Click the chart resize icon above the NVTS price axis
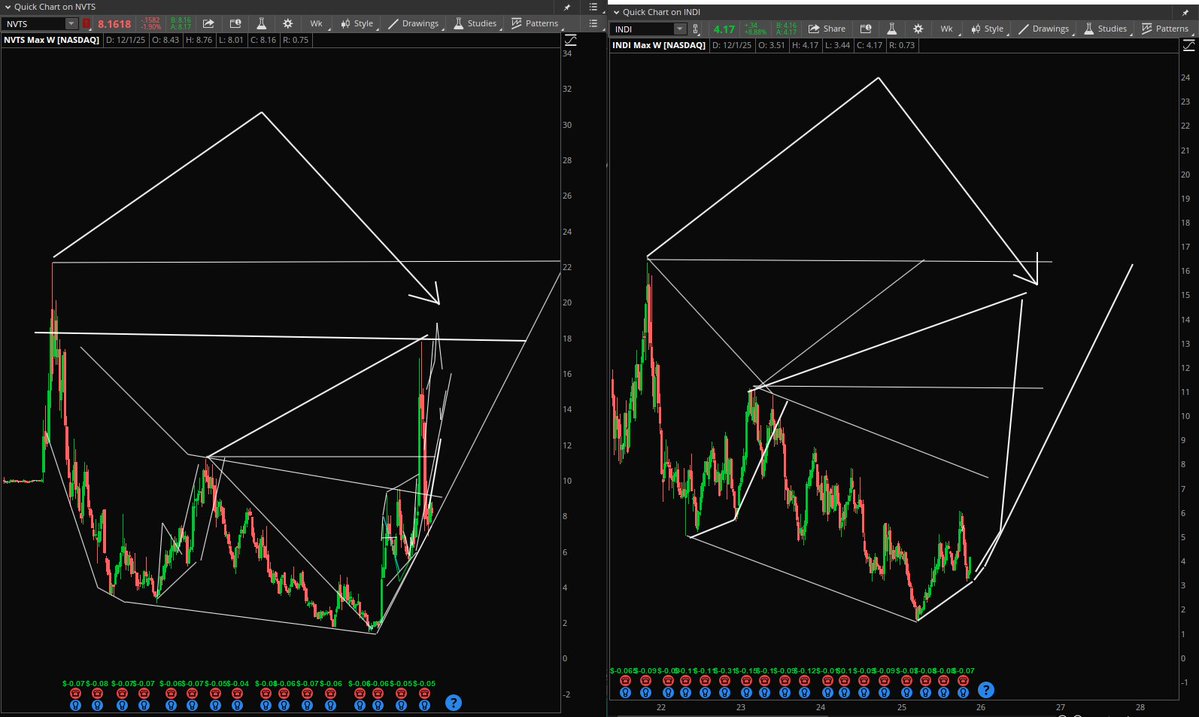The image size is (1199, 717). point(571,42)
